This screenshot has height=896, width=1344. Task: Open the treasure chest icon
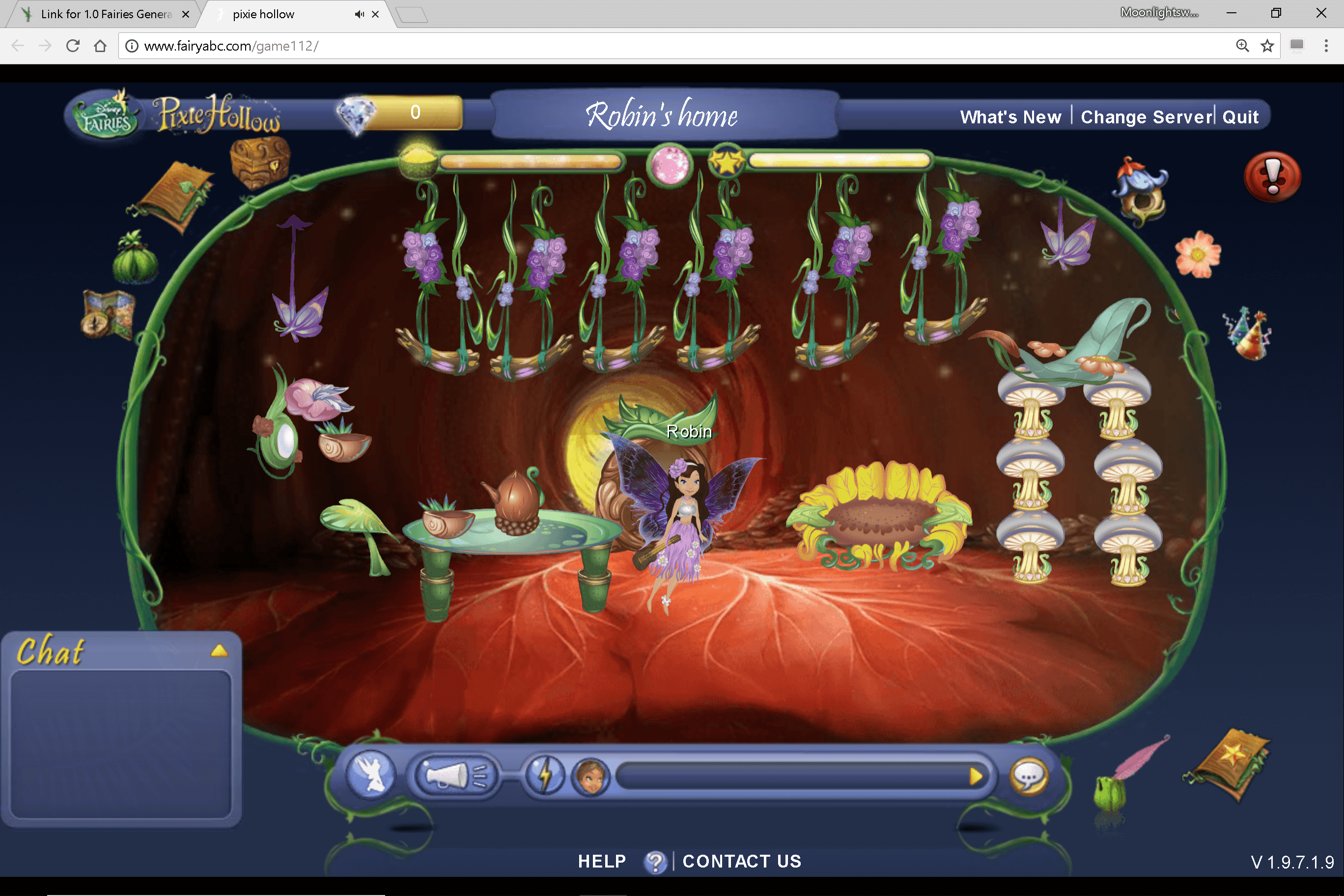tap(260, 163)
